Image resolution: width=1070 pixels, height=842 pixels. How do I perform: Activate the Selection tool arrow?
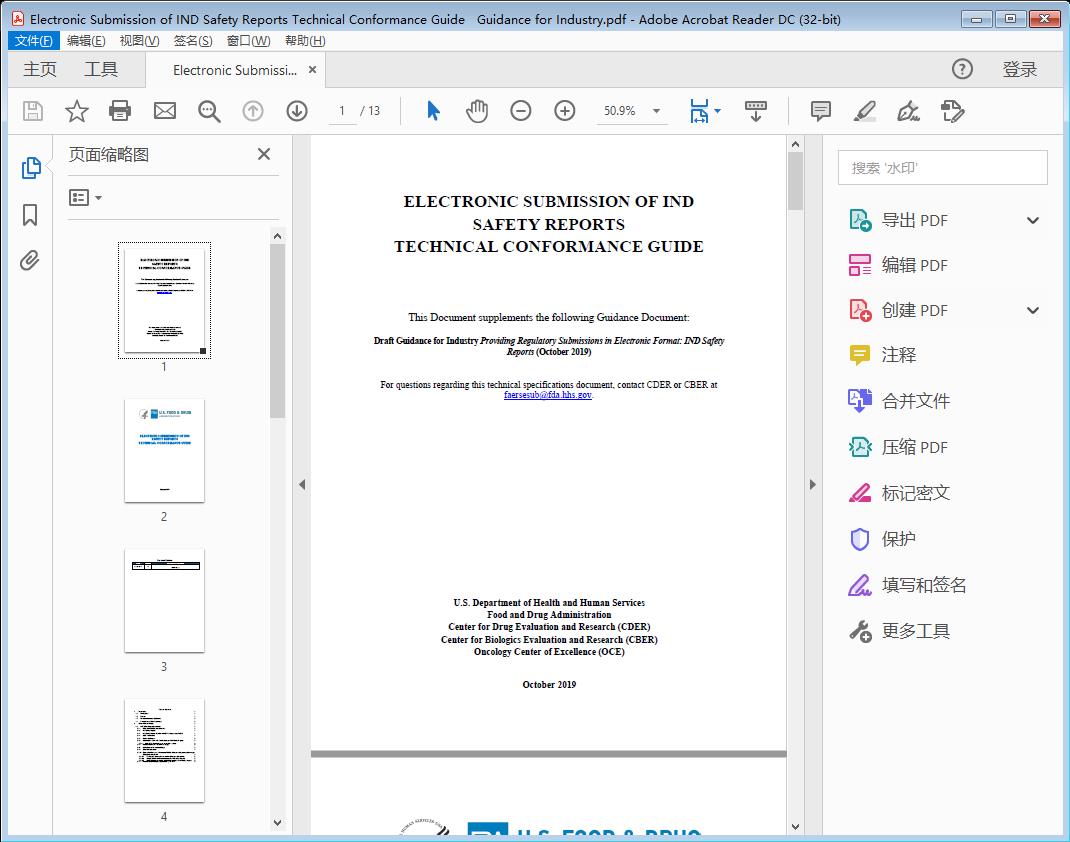433,111
